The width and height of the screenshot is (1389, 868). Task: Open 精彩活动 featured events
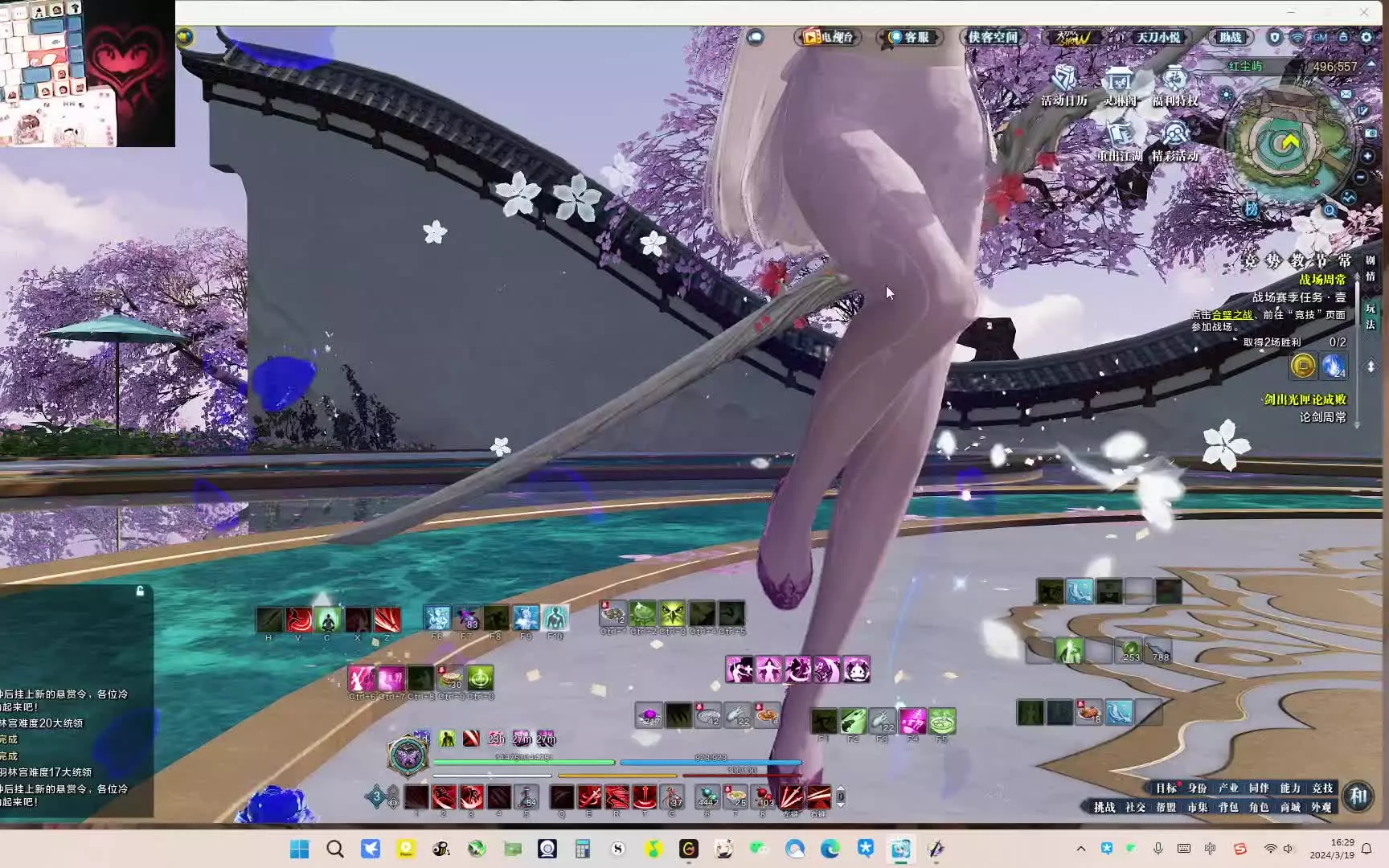tap(1175, 142)
